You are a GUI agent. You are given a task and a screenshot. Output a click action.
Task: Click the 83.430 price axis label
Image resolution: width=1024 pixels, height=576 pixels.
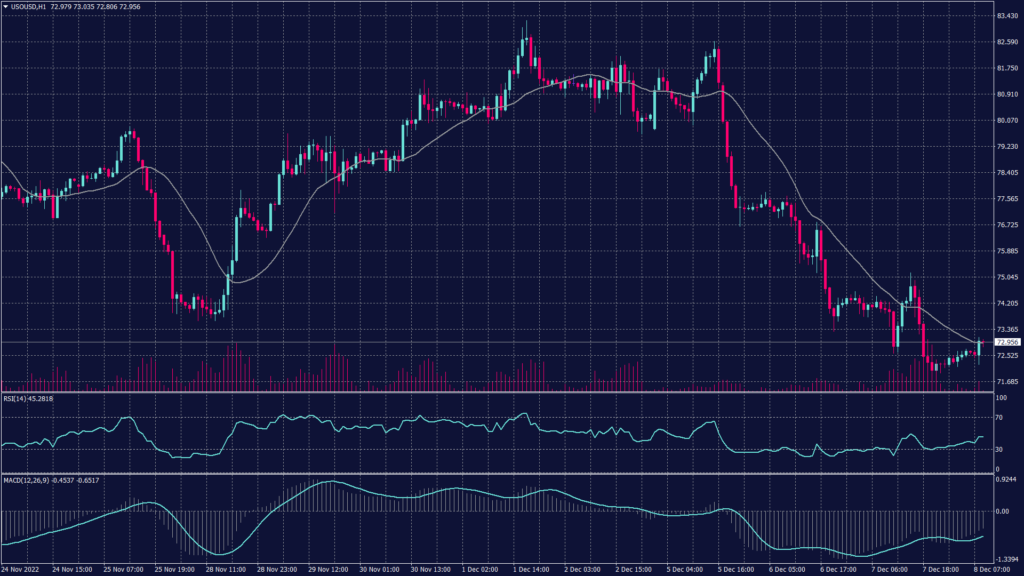pos(1006,16)
